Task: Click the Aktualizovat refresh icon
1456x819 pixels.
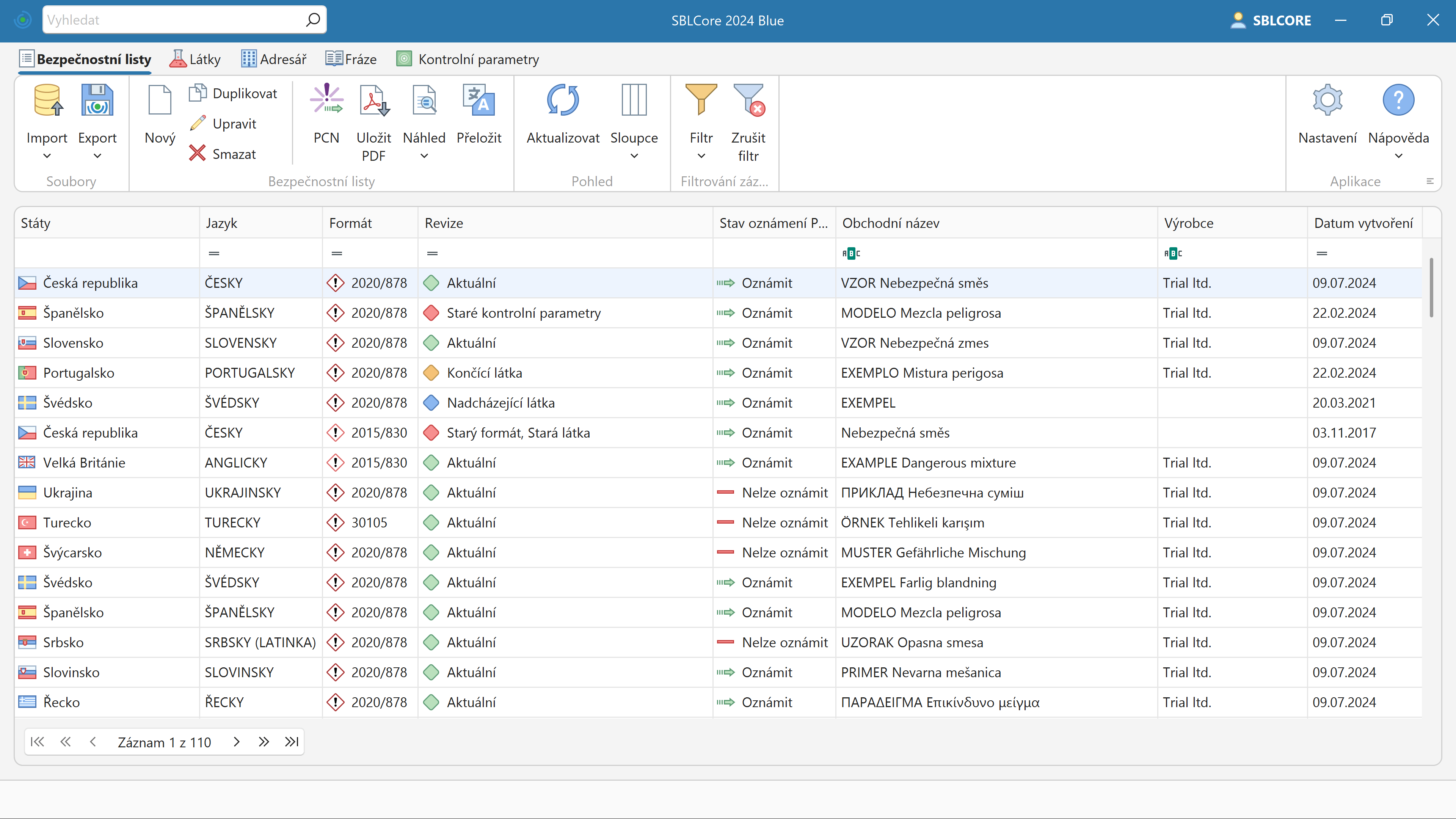Action: point(562,100)
